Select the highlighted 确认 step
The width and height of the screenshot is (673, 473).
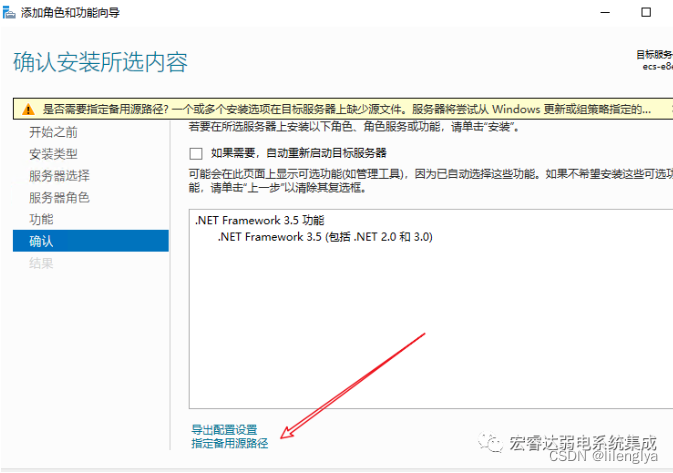tap(91, 241)
